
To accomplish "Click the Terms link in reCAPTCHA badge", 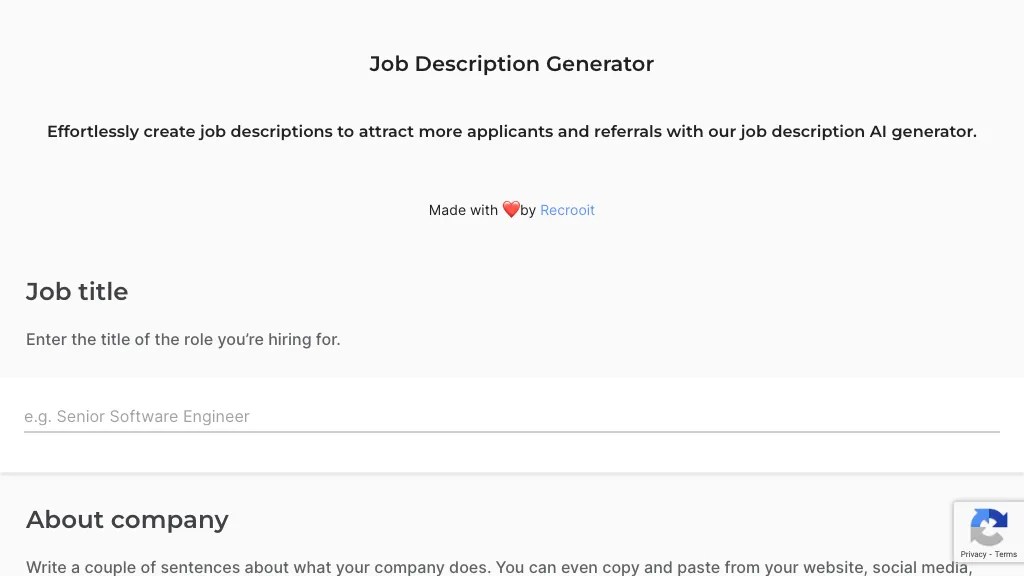I will [x=1006, y=554].
